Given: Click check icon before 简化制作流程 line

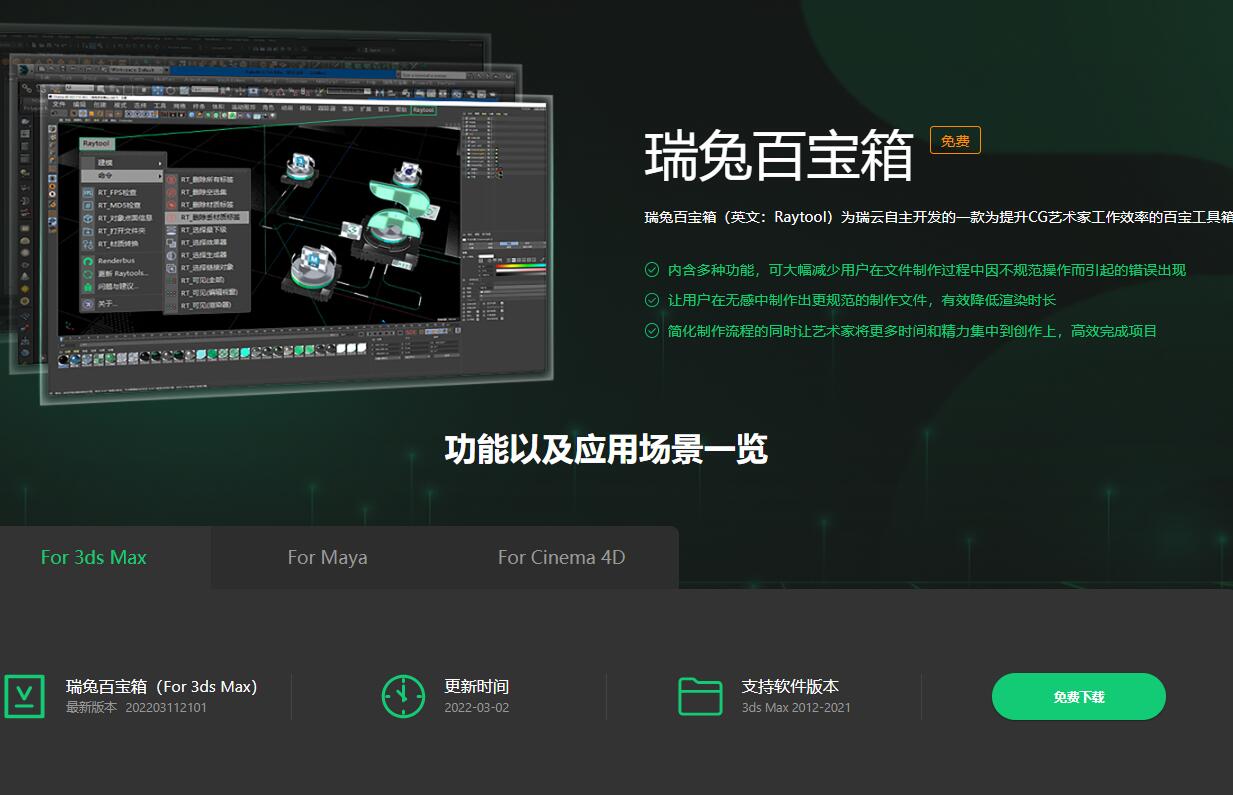Looking at the screenshot, I should [x=652, y=330].
